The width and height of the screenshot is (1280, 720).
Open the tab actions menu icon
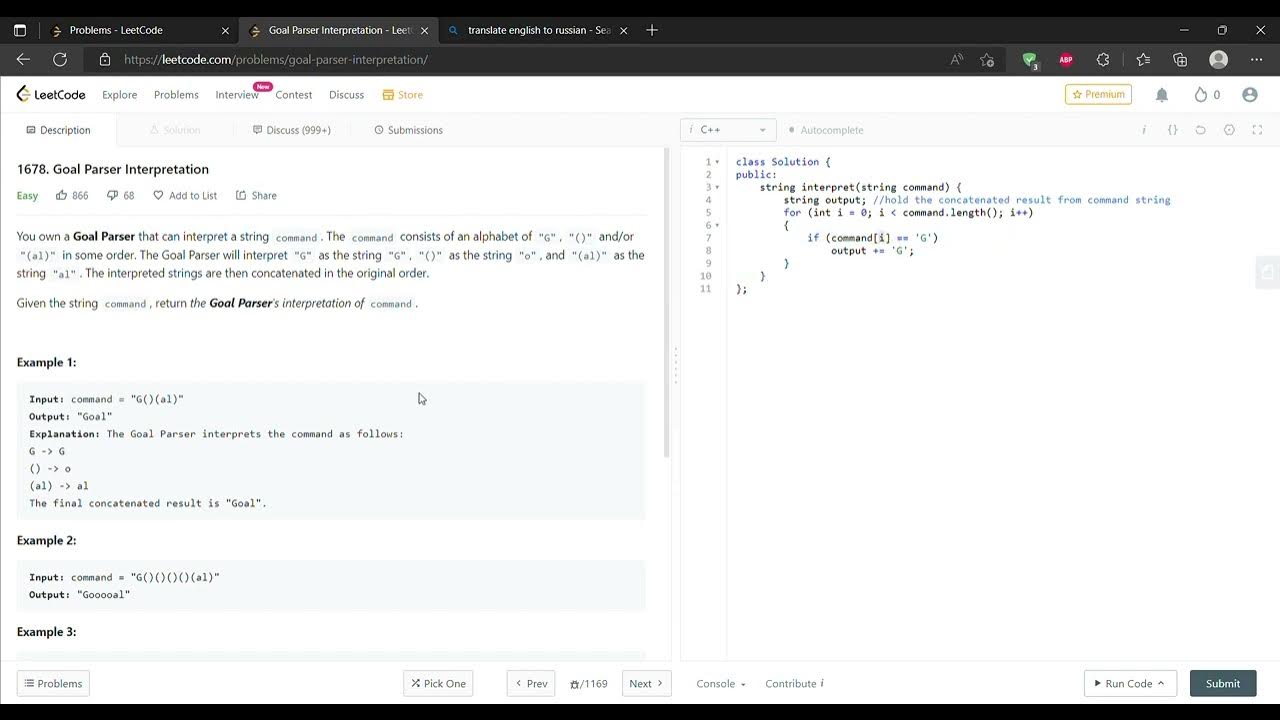coord(19,30)
